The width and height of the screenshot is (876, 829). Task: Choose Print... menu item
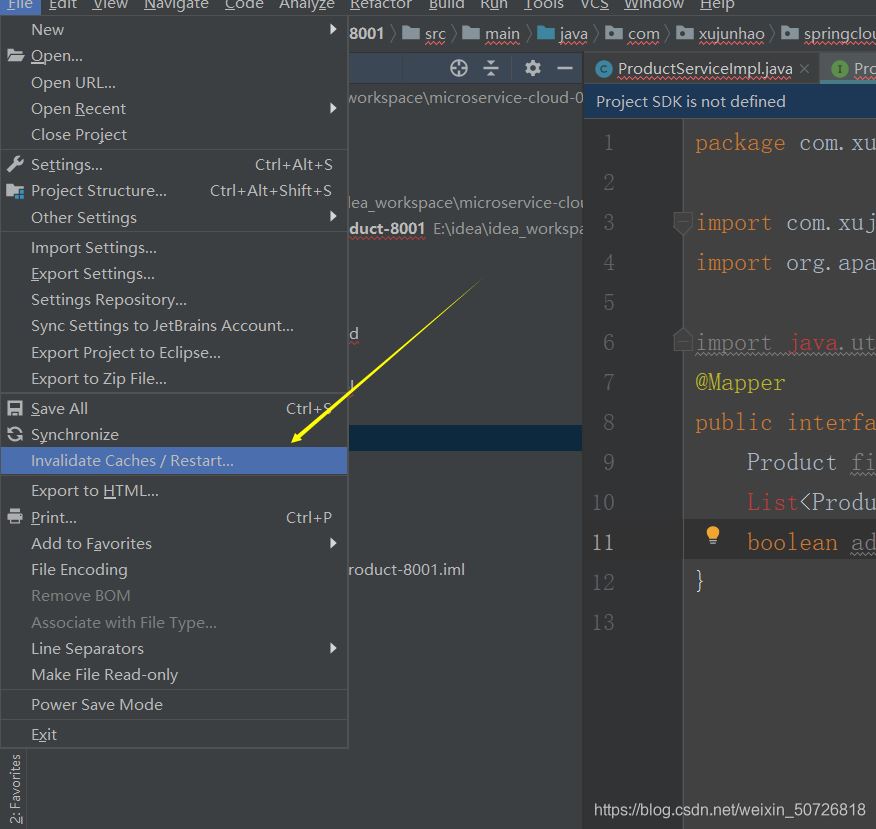coord(174,517)
